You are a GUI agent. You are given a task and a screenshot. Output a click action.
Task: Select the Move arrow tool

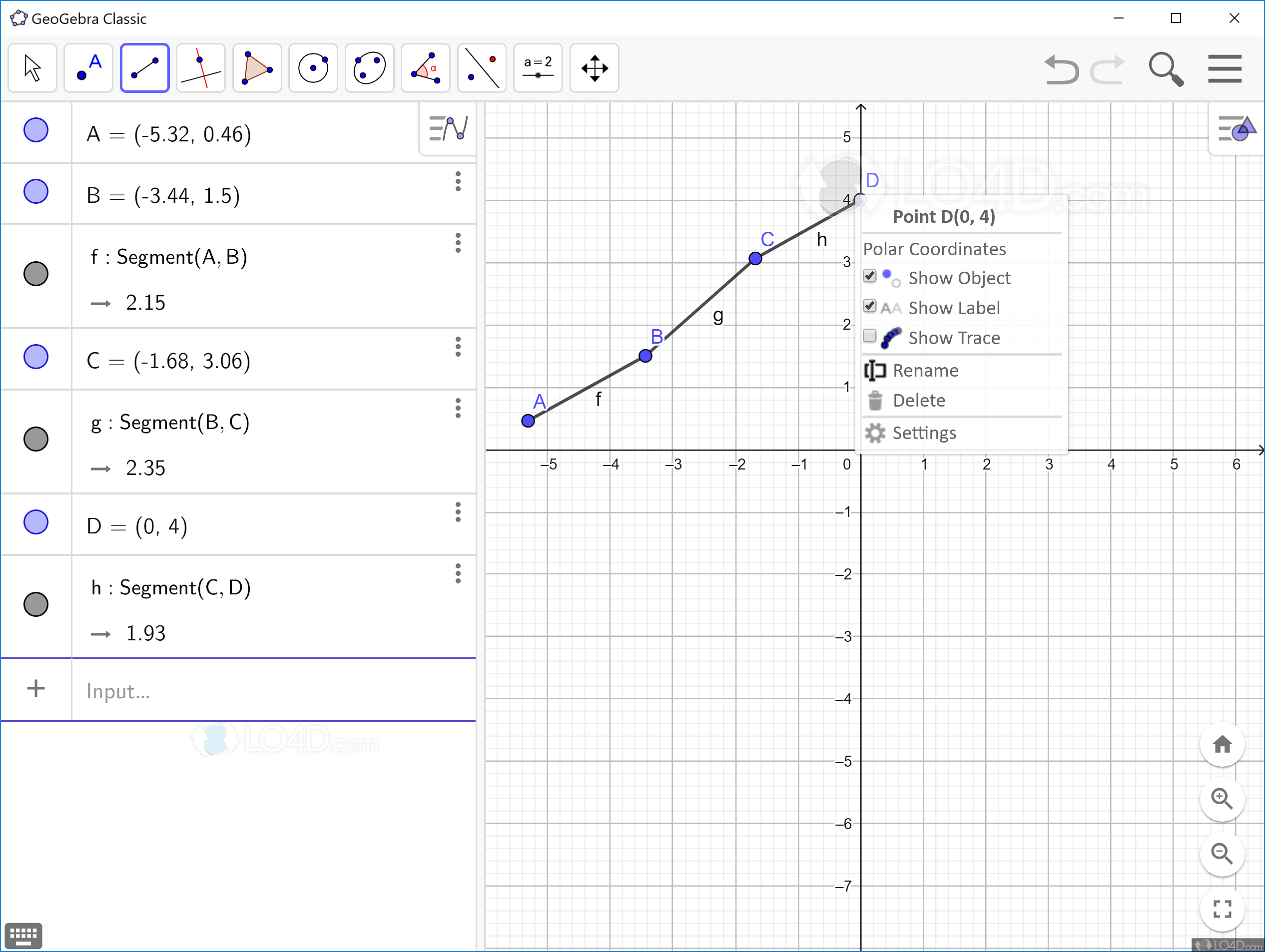[x=32, y=68]
